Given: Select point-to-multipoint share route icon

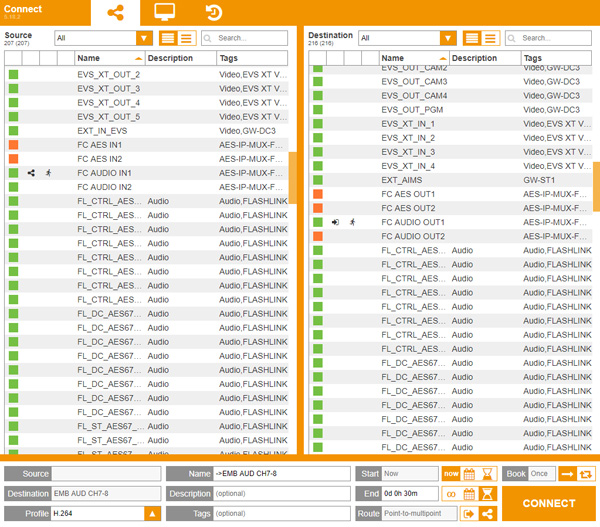Looking at the screenshot, I should 488,514.
